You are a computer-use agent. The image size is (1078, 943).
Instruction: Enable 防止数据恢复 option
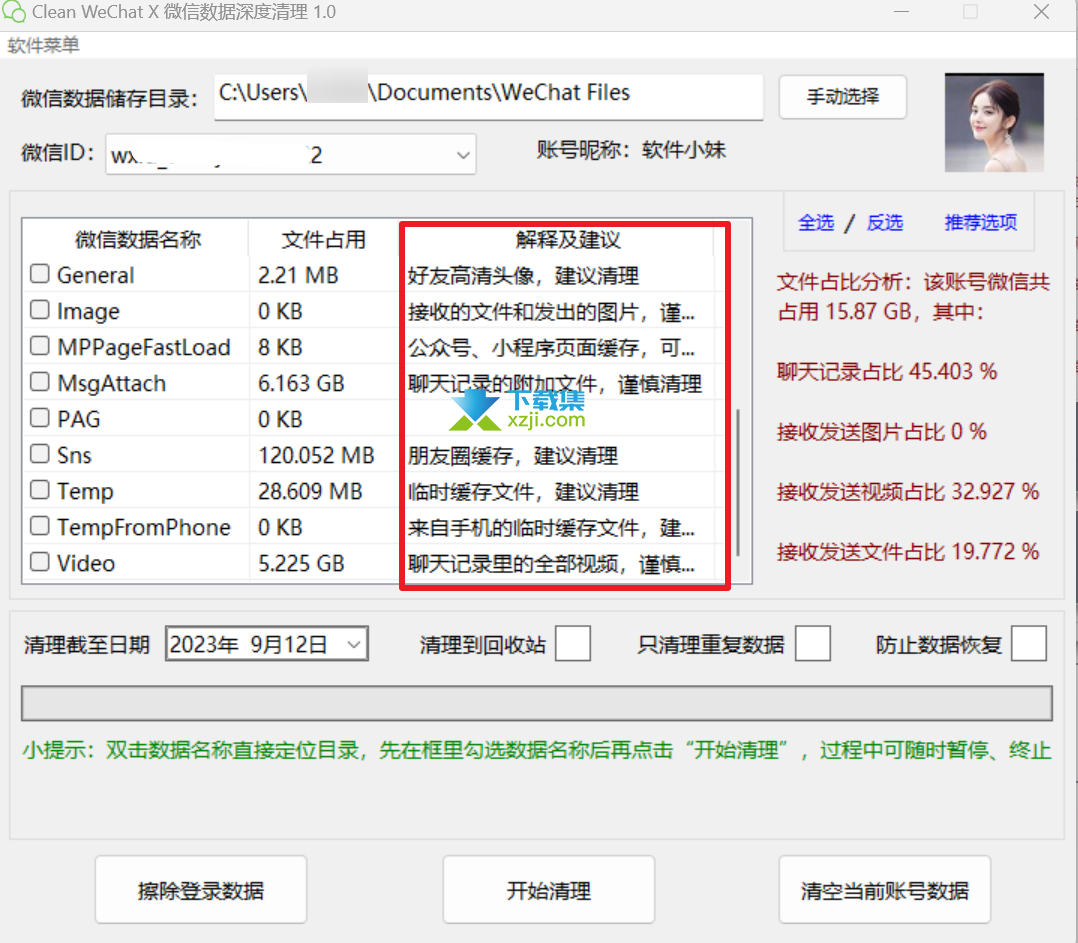point(1029,643)
